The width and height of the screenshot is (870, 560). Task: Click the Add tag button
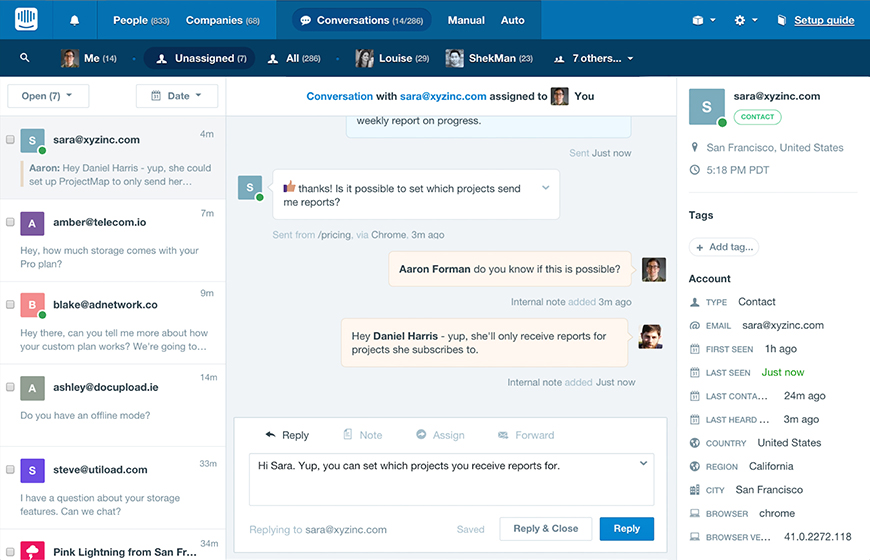pyautogui.click(x=724, y=247)
